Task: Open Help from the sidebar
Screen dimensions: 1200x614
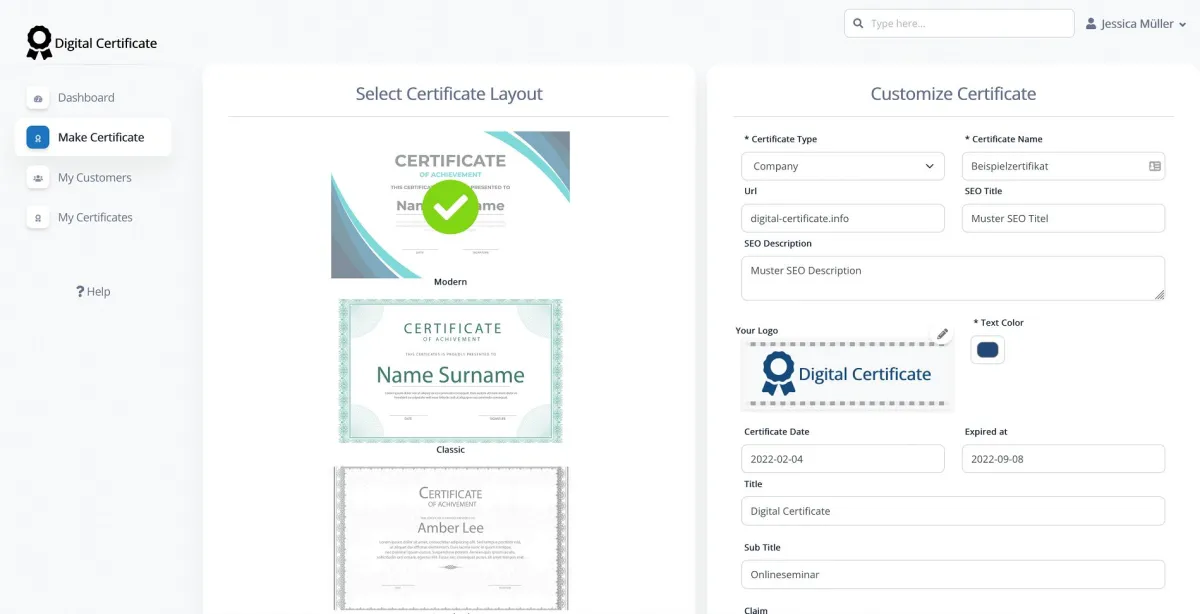Action: (92, 291)
